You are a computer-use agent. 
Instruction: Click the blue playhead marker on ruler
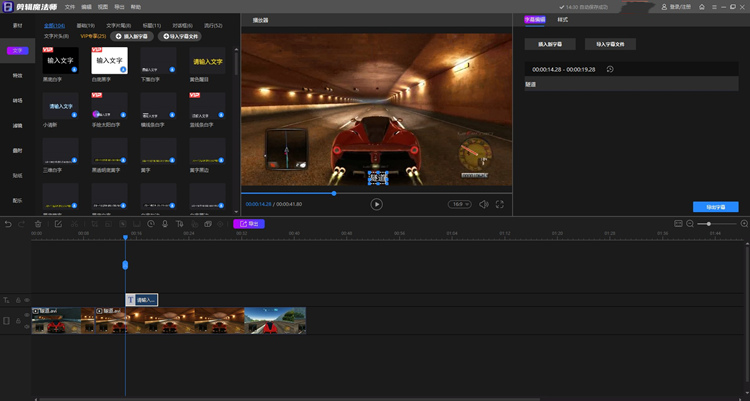click(x=125, y=237)
